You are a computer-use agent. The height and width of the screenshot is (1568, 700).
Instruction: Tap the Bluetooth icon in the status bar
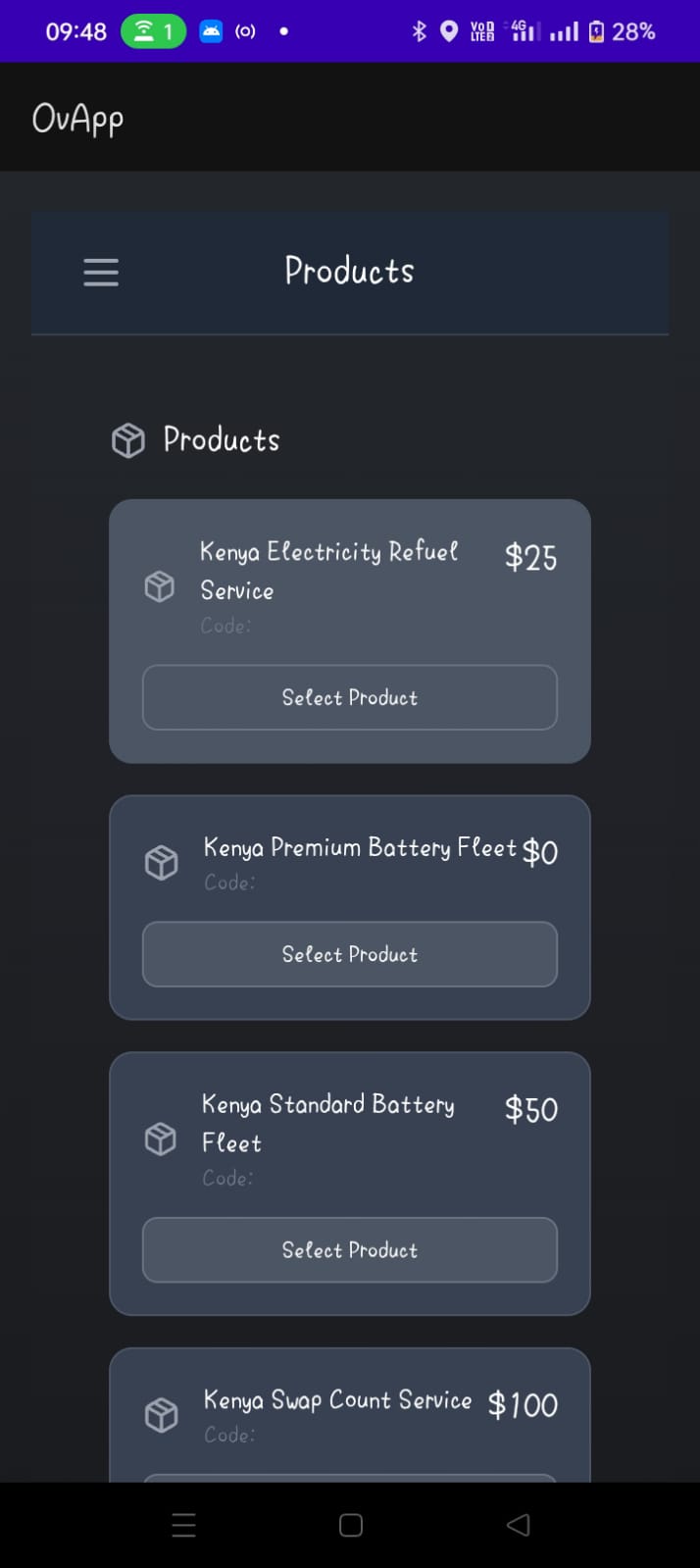(419, 30)
